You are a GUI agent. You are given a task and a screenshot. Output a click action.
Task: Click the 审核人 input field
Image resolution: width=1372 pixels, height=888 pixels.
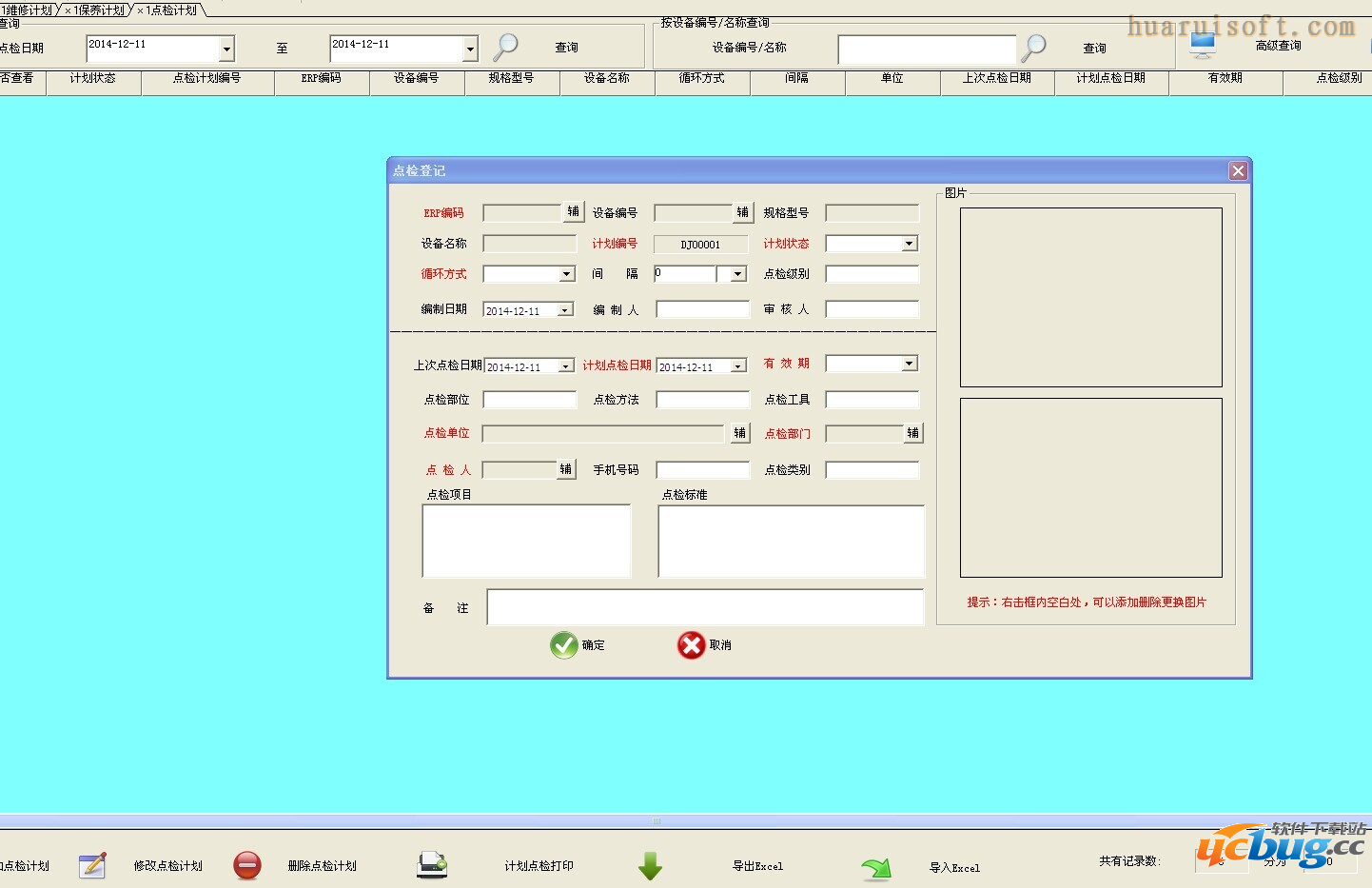pos(872,309)
